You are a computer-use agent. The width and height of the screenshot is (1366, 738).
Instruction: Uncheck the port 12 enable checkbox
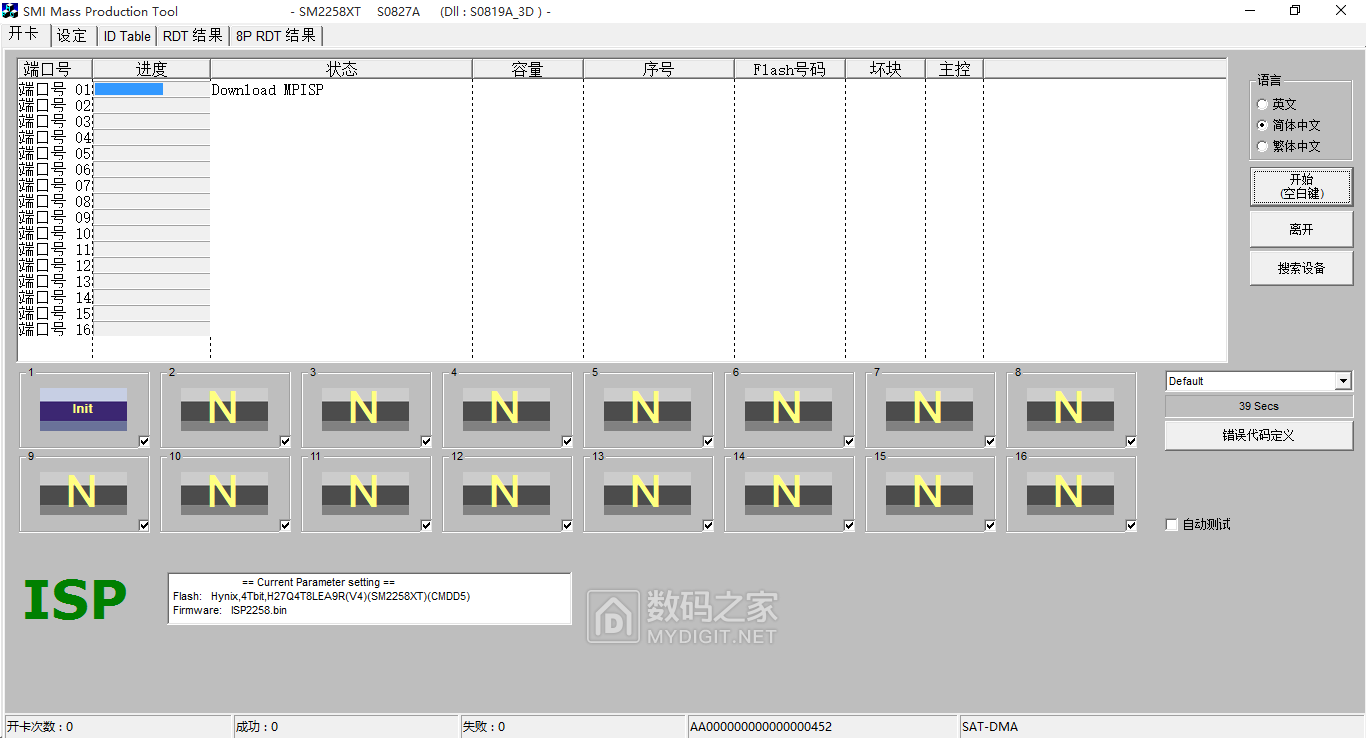click(x=567, y=526)
